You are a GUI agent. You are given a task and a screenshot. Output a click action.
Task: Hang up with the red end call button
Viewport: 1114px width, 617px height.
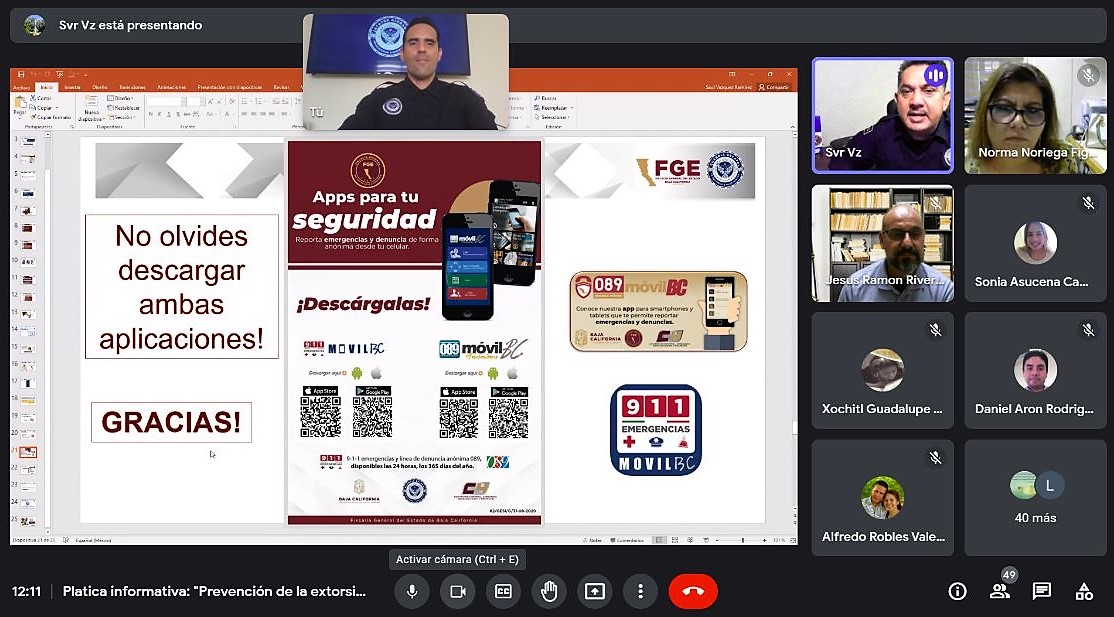click(693, 591)
